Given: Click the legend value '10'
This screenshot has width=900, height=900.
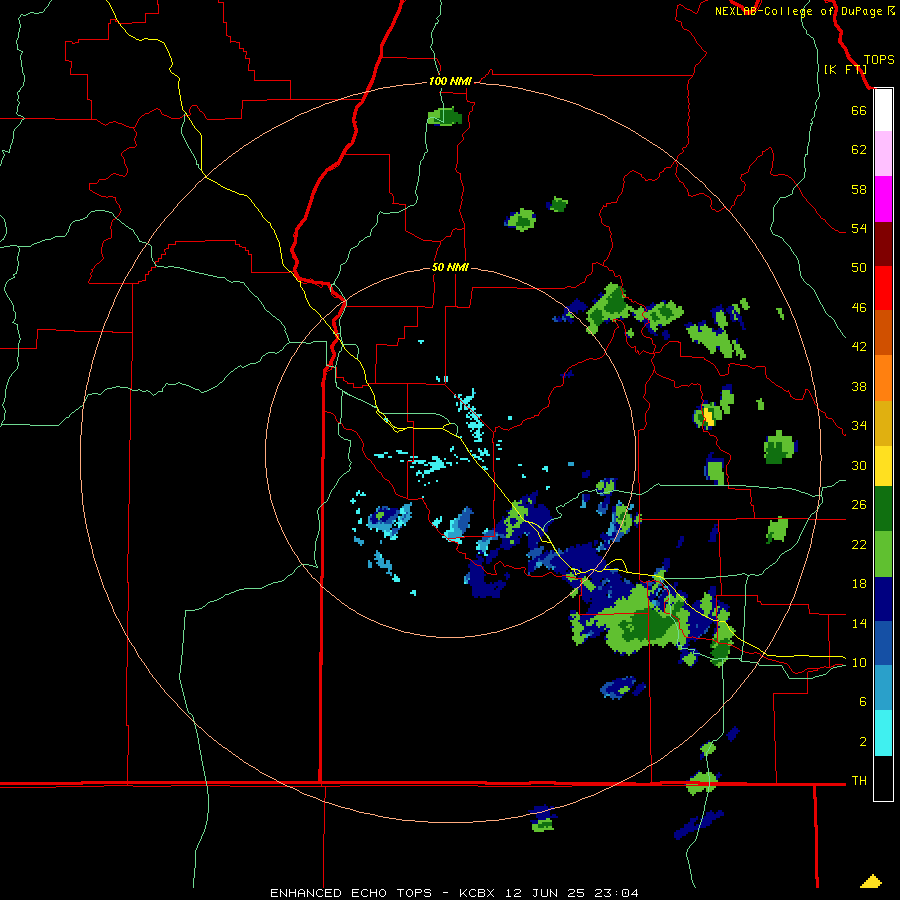Looking at the screenshot, I should click(x=859, y=662).
